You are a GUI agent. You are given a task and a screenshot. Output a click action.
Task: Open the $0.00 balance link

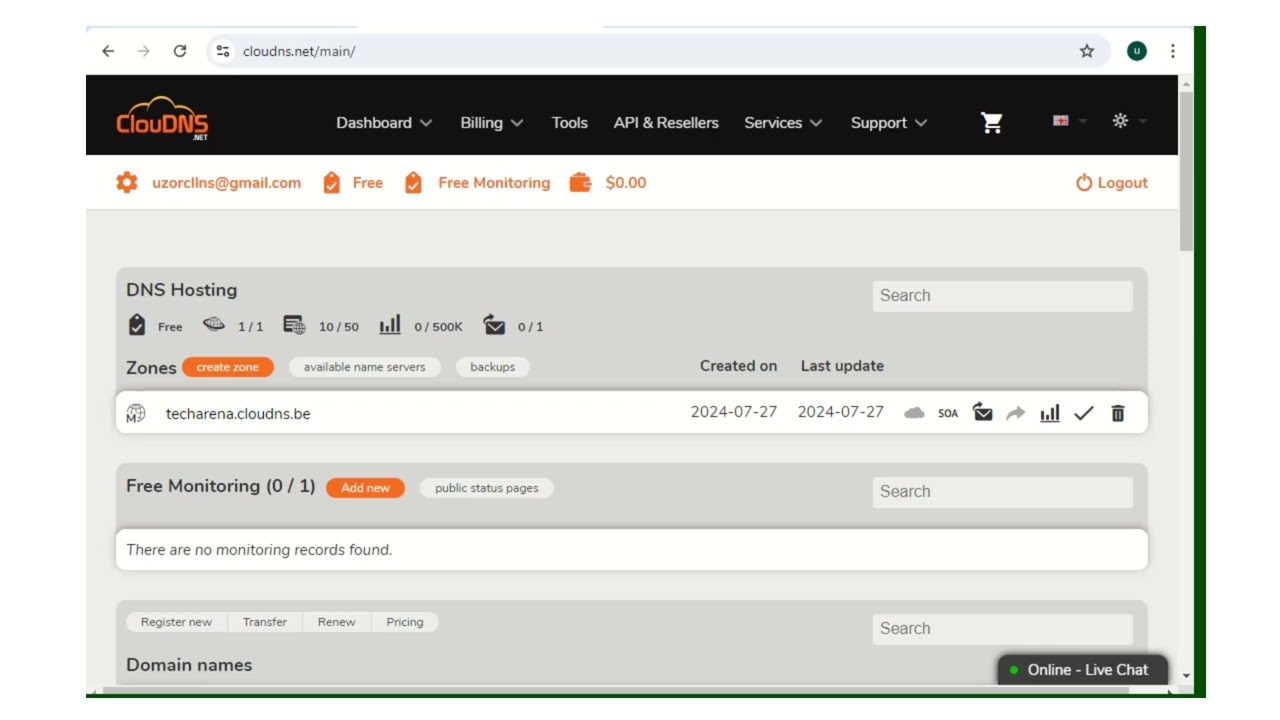coord(626,183)
